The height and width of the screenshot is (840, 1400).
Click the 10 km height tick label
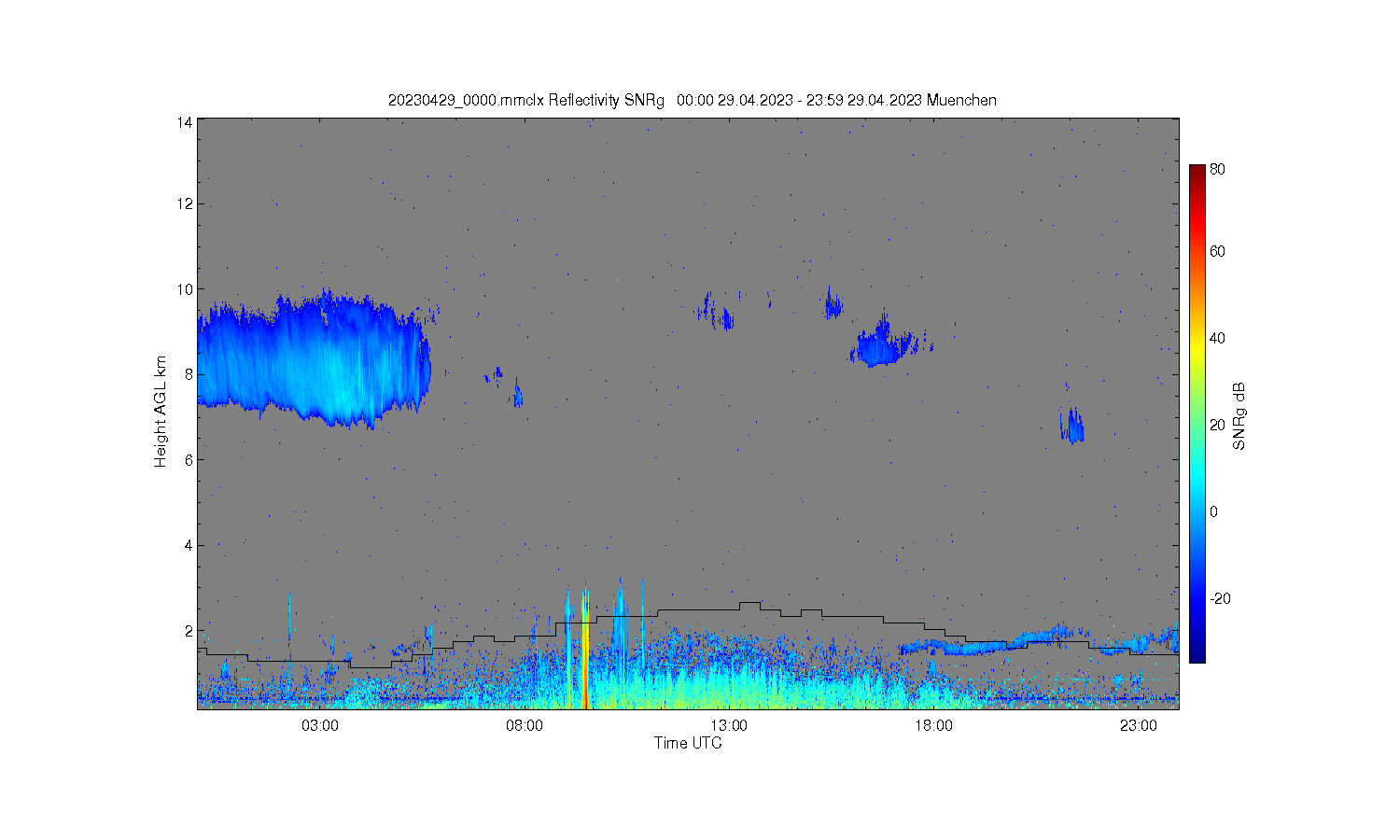185,289
